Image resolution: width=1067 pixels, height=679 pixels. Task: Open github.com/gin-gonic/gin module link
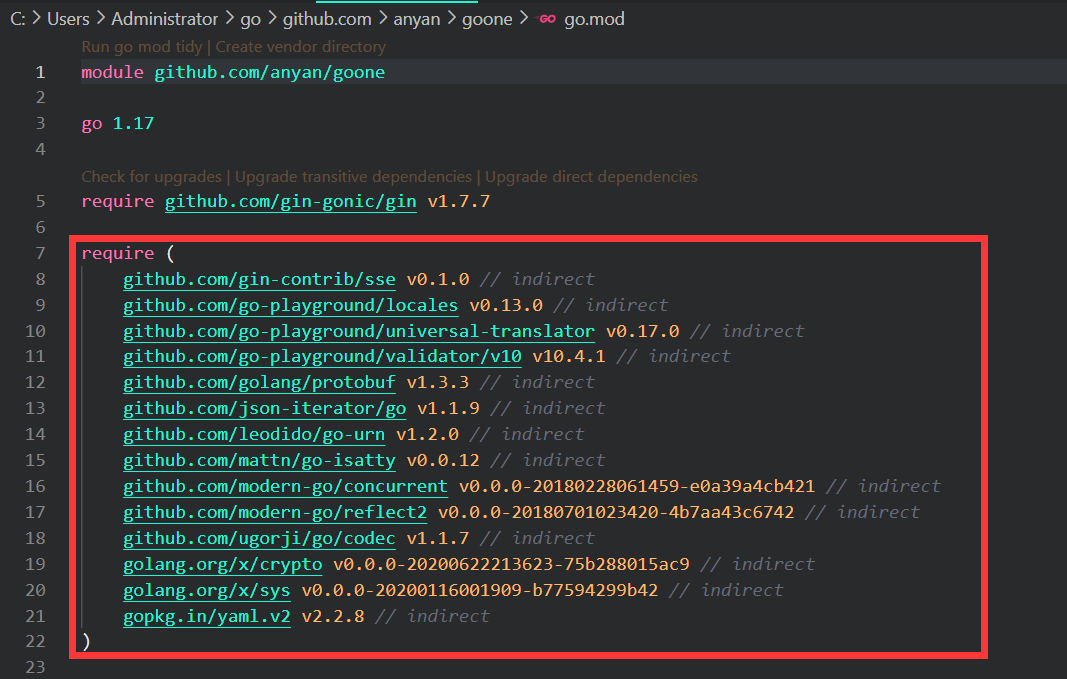click(291, 201)
